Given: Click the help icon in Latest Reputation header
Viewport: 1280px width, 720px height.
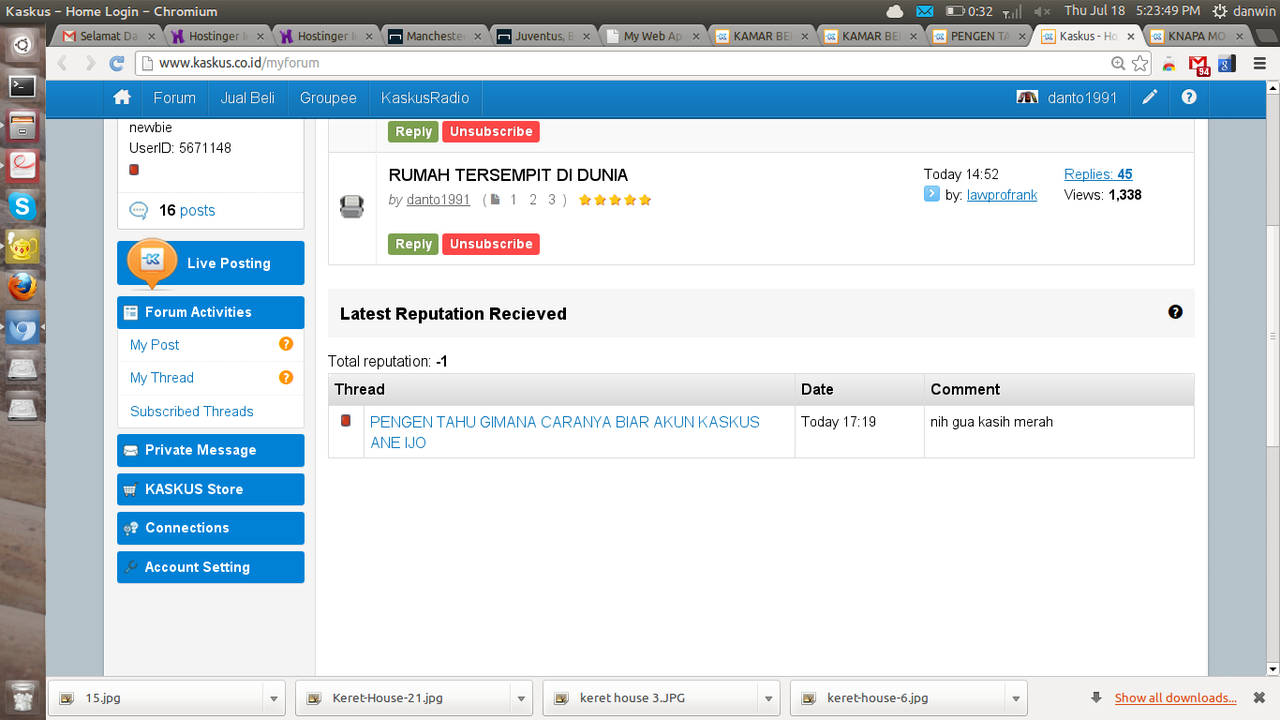Looking at the screenshot, I should pyautogui.click(x=1175, y=312).
